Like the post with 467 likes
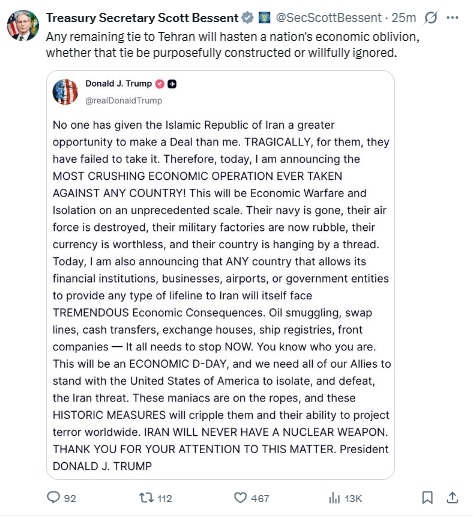The image size is (474, 517). (251, 498)
